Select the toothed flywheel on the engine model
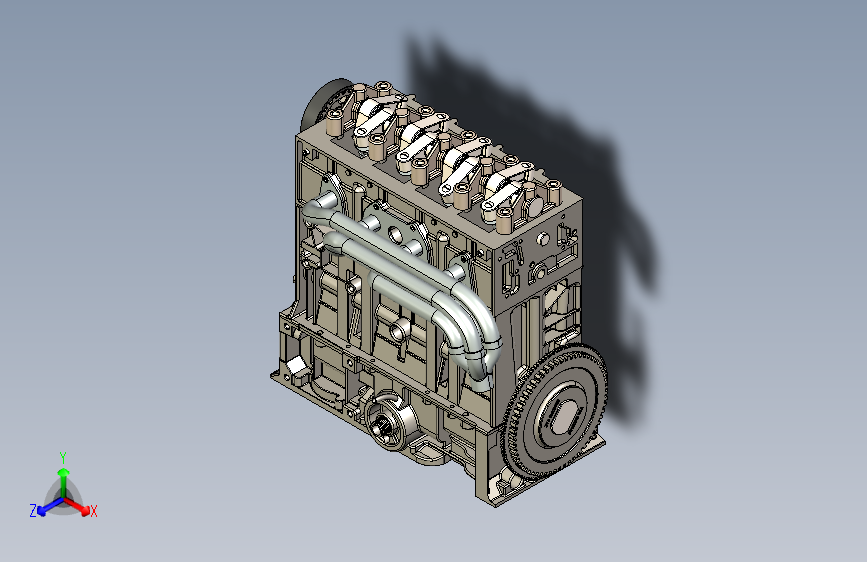Viewport: 867px width, 562px height. pos(556,412)
